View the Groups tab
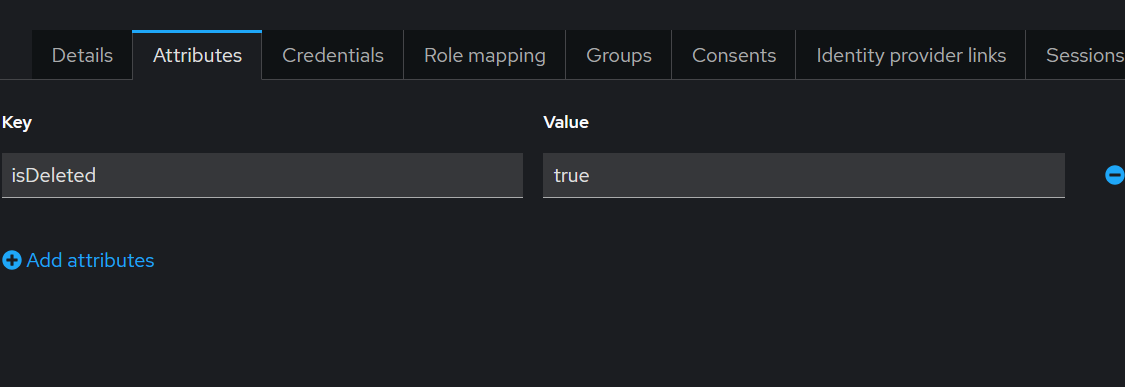This screenshot has width=1125, height=387. (618, 55)
